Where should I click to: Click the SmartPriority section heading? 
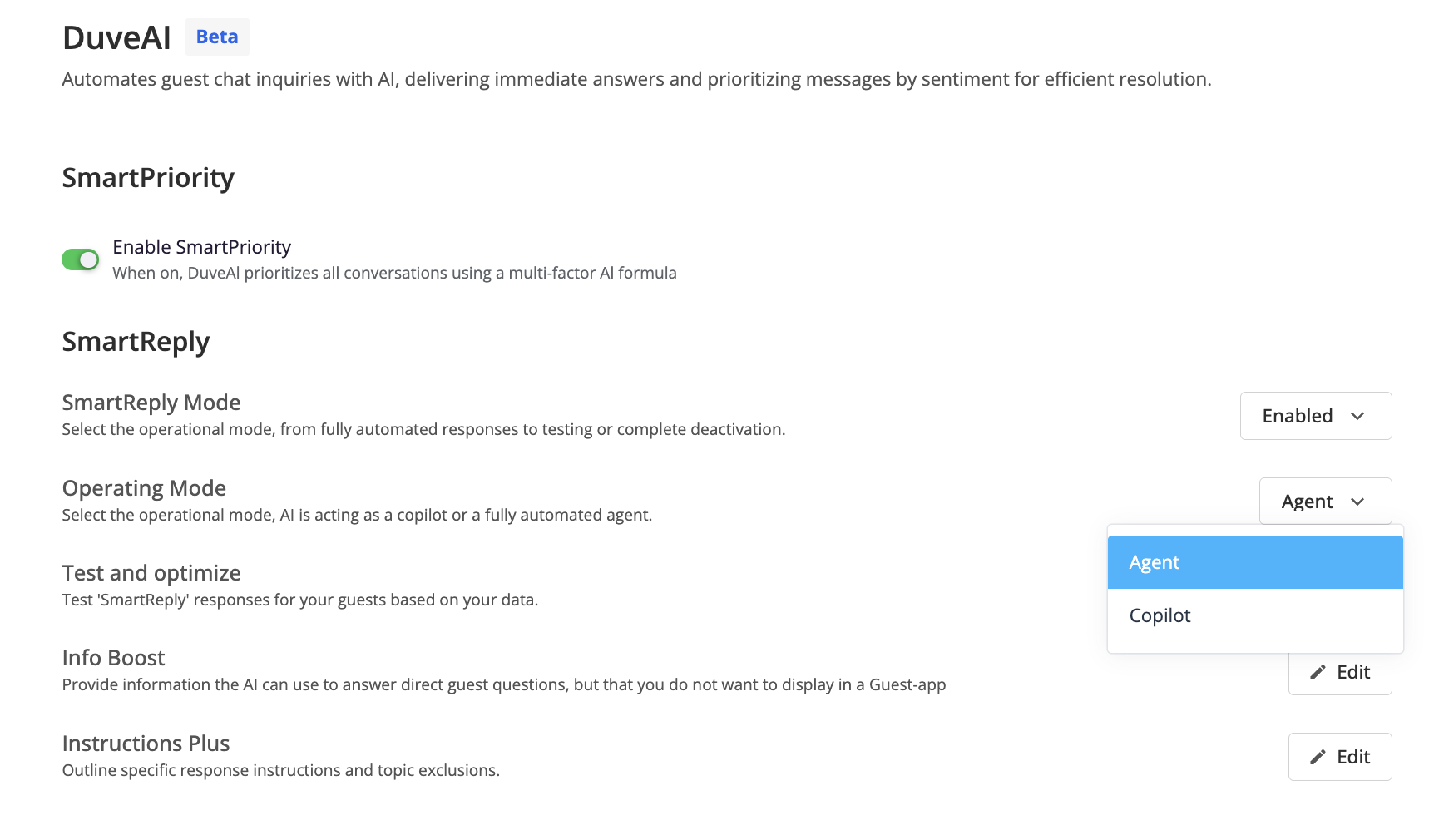pos(148,178)
